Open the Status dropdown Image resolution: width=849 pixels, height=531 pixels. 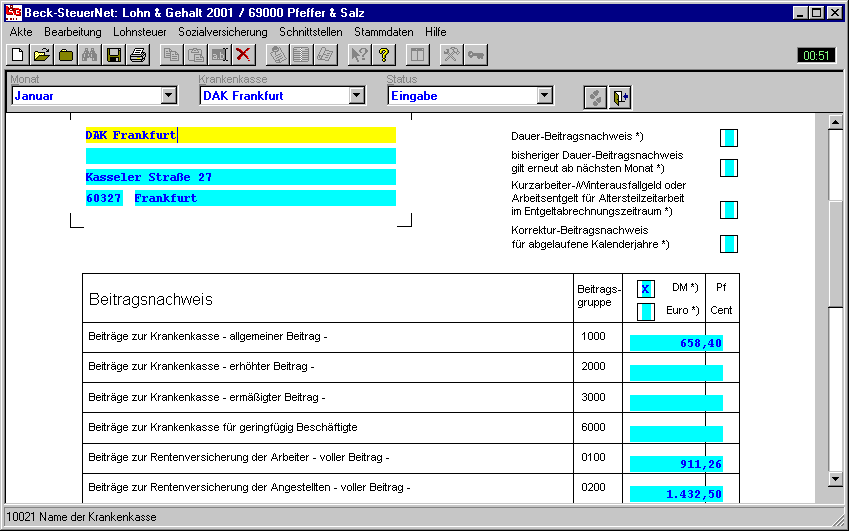point(545,96)
